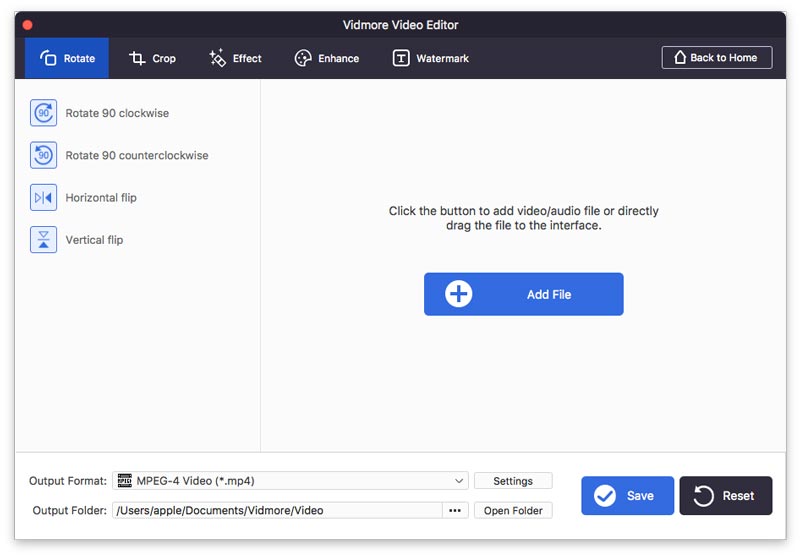Select Horizontal flip label
Image resolution: width=800 pixels, height=557 pixels.
pos(101,198)
